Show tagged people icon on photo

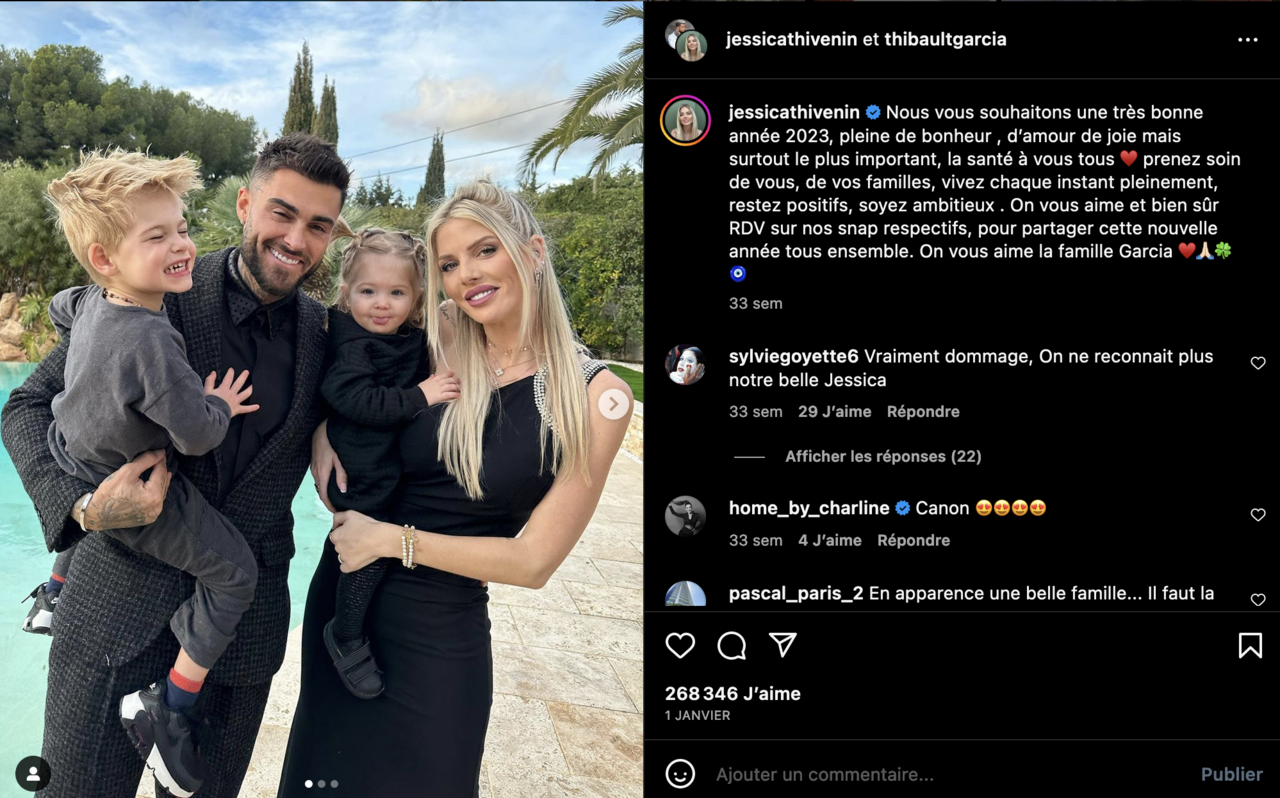[x=33, y=773]
